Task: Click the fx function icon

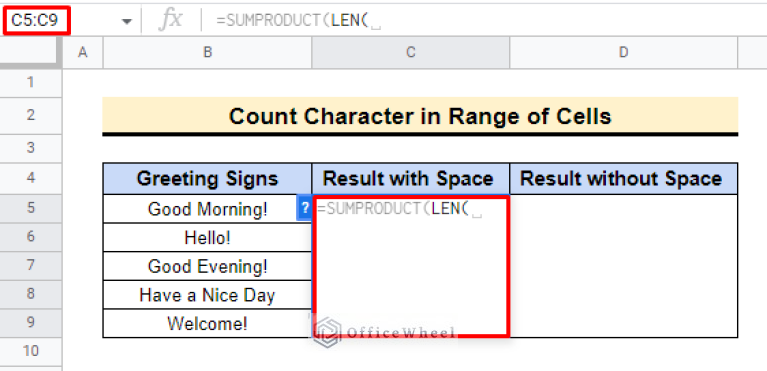Action: click(x=171, y=21)
